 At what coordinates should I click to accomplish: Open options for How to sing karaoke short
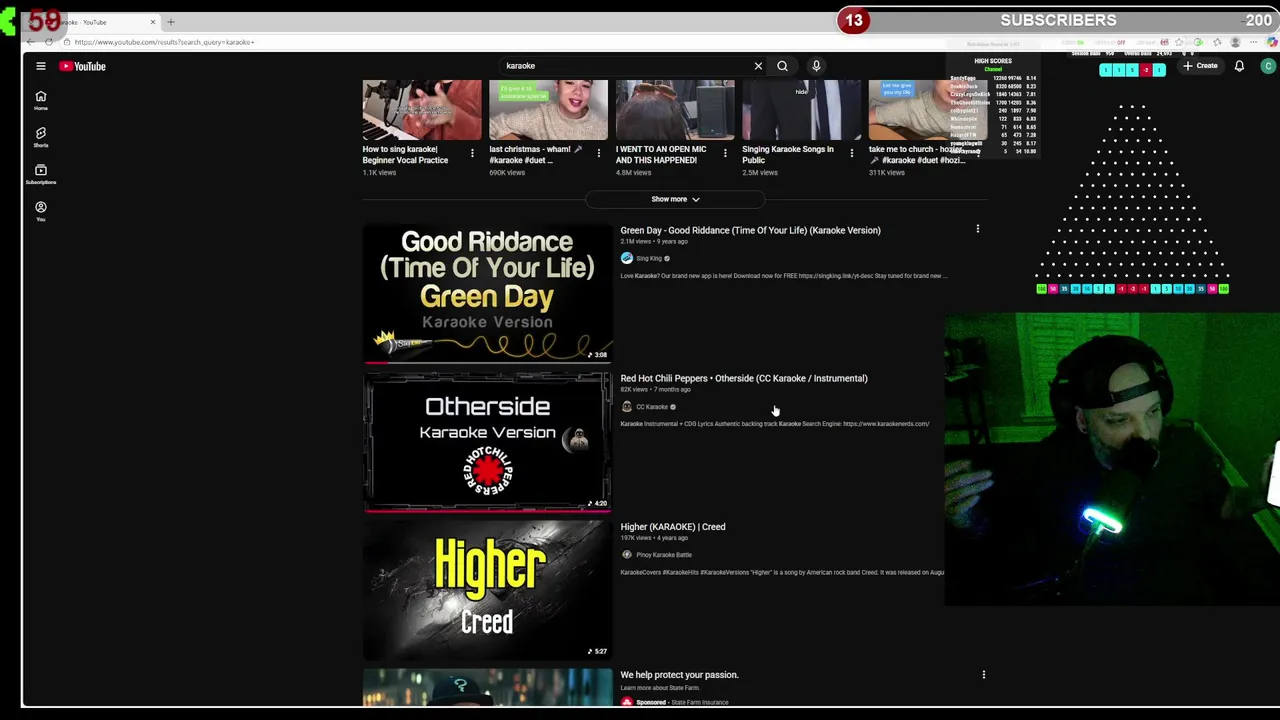click(x=472, y=153)
